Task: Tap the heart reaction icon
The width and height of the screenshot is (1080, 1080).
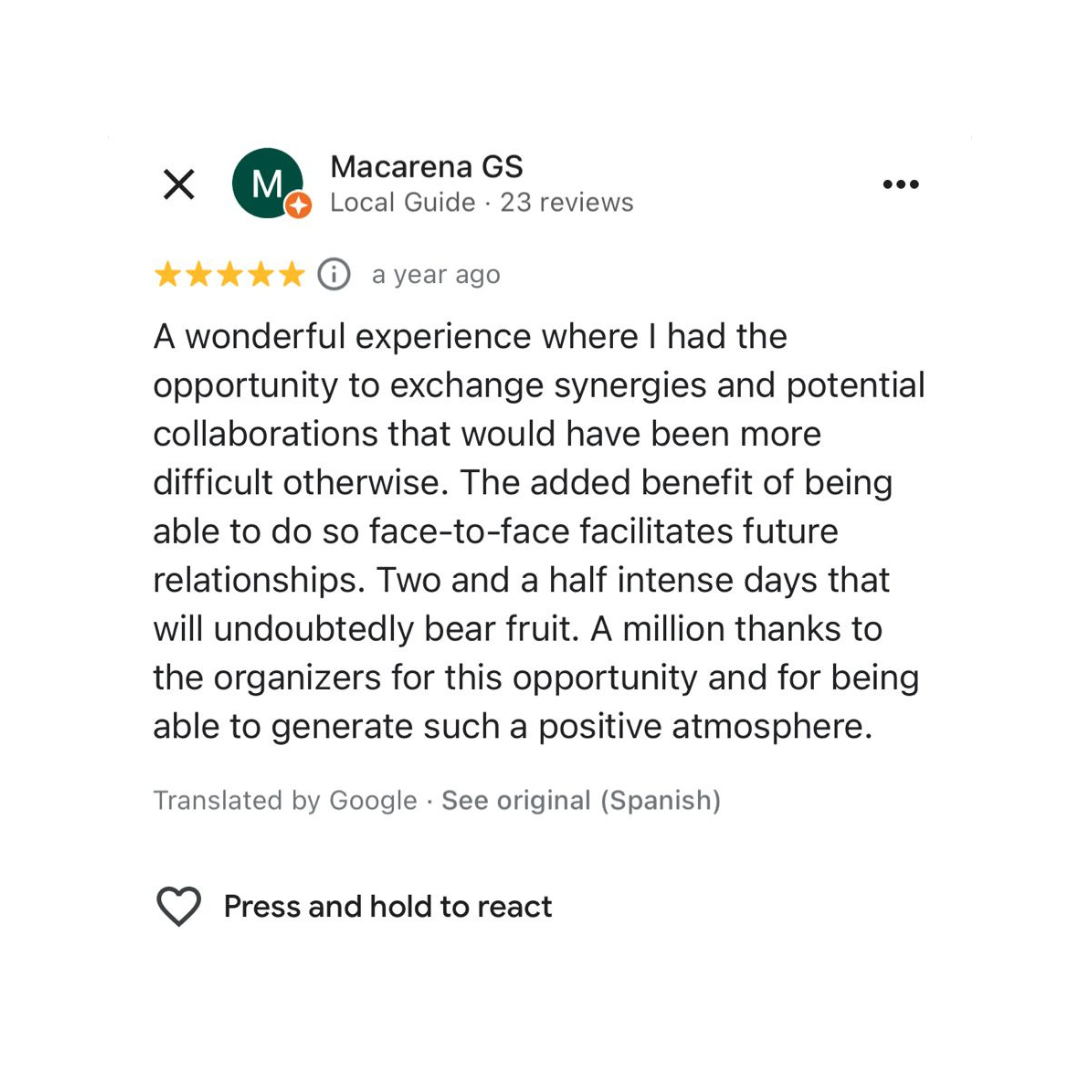Action: click(x=179, y=907)
